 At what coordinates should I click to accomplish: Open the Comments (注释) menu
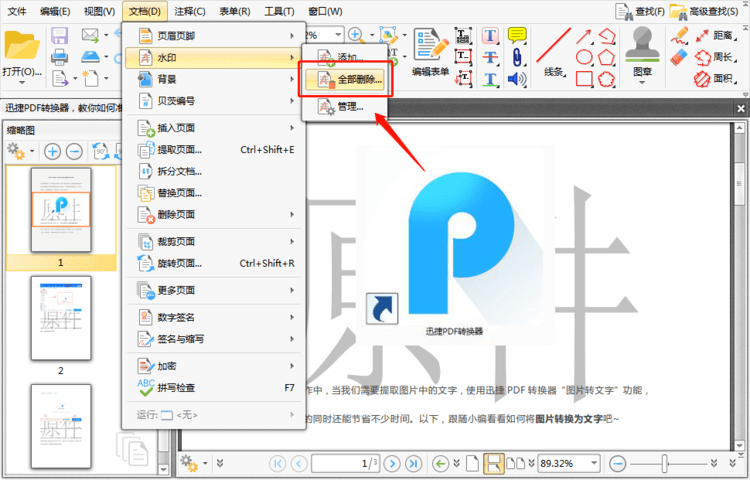(x=189, y=11)
